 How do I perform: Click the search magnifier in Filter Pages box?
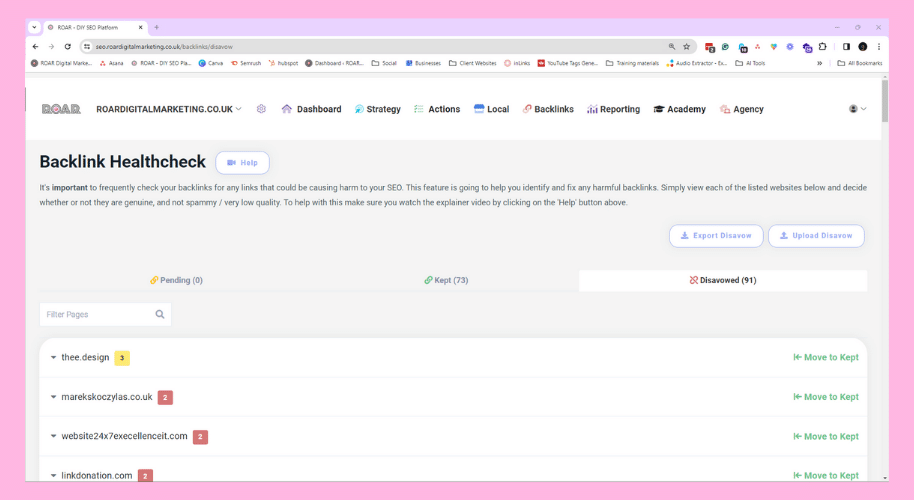(x=160, y=314)
